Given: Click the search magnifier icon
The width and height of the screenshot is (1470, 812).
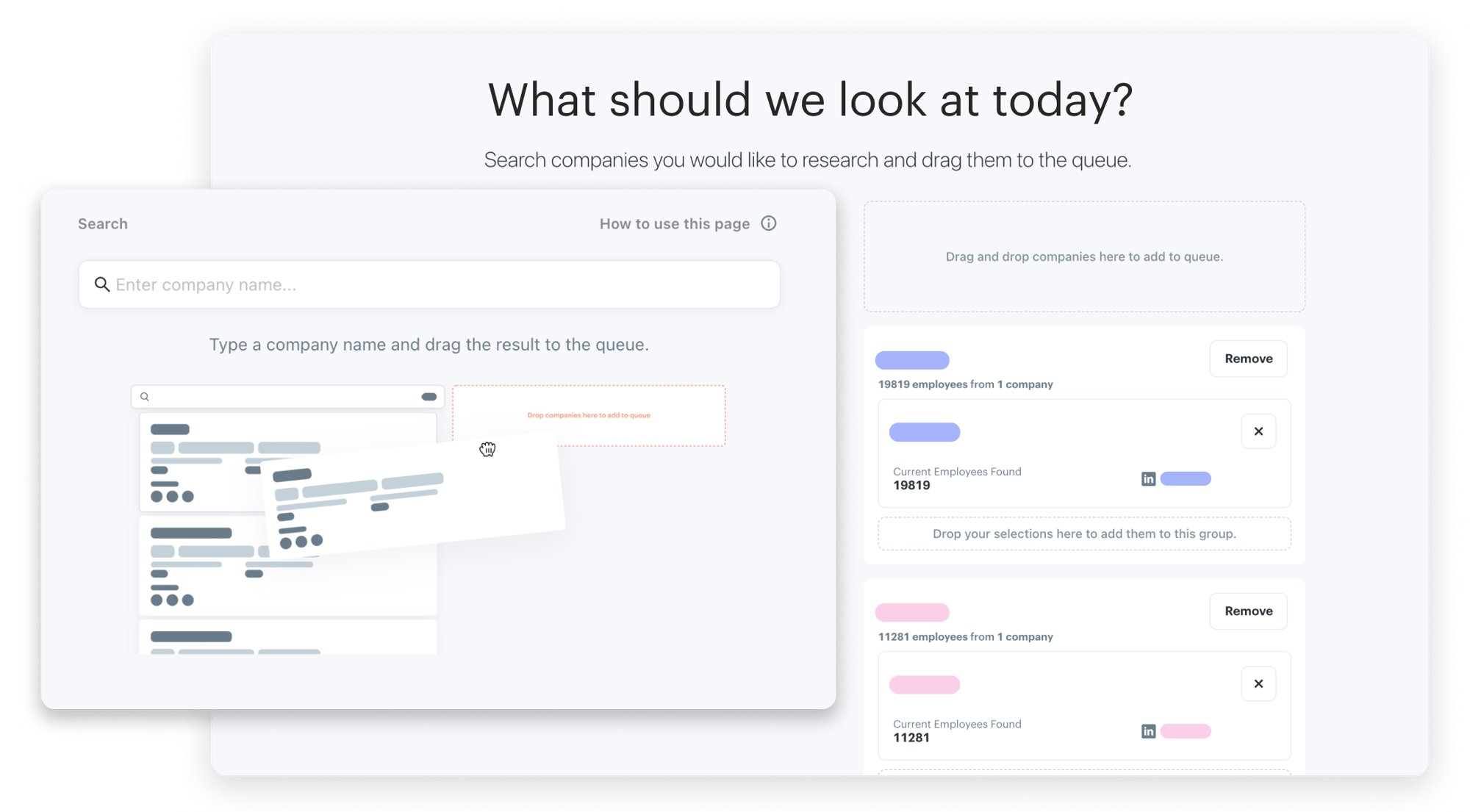Looking at the screenshot, I should tap(101, 284).
